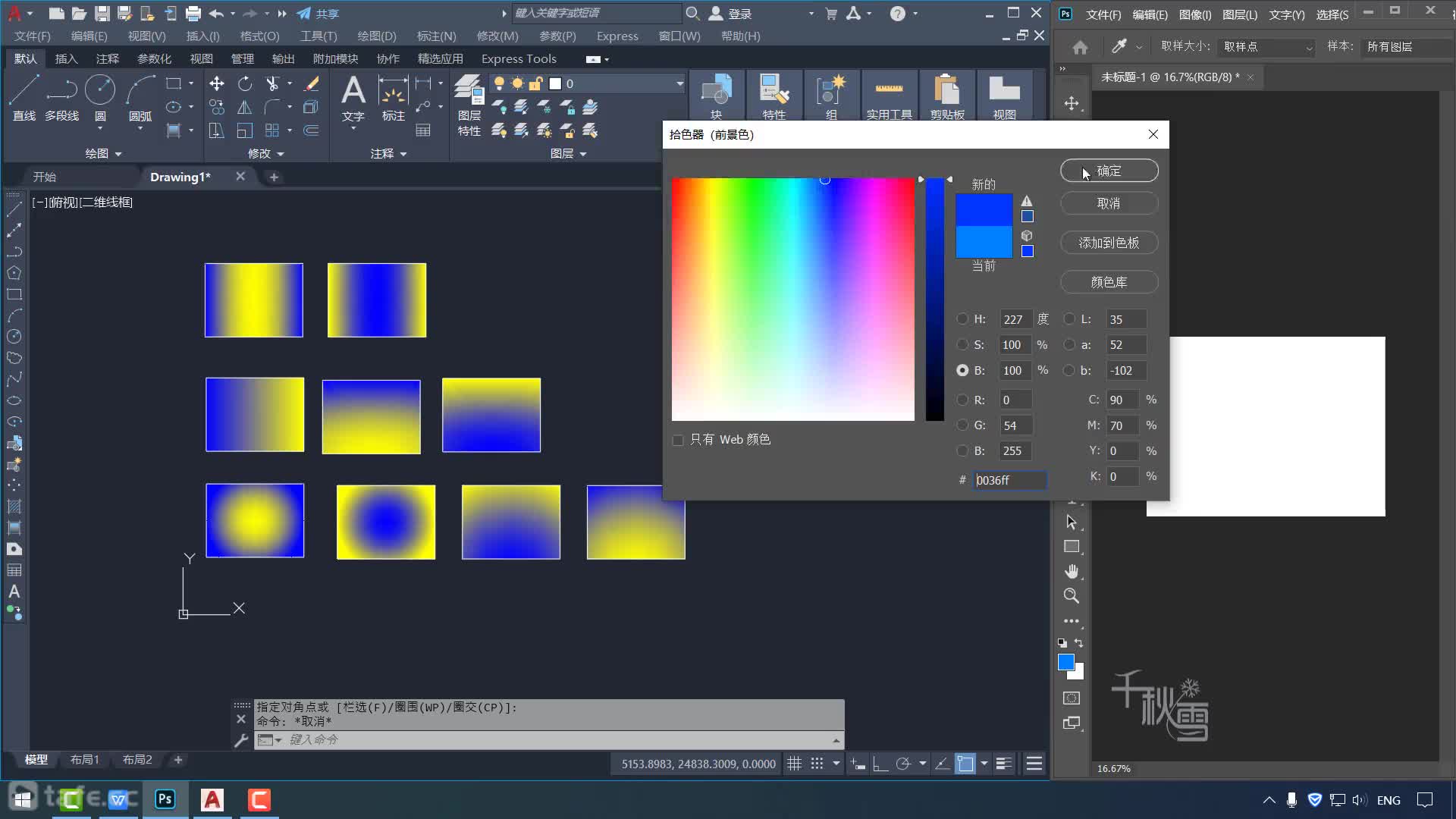Click the 确定 button in color picker
The height and width of the screenshot is (819, 1456).
(1109, 171)
